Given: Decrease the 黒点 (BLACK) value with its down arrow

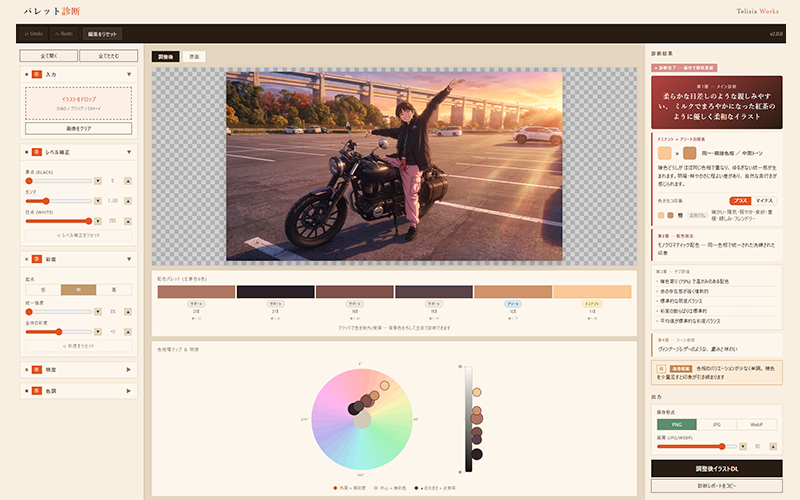Looking at the screenshot, I should [x=97, y=181].
